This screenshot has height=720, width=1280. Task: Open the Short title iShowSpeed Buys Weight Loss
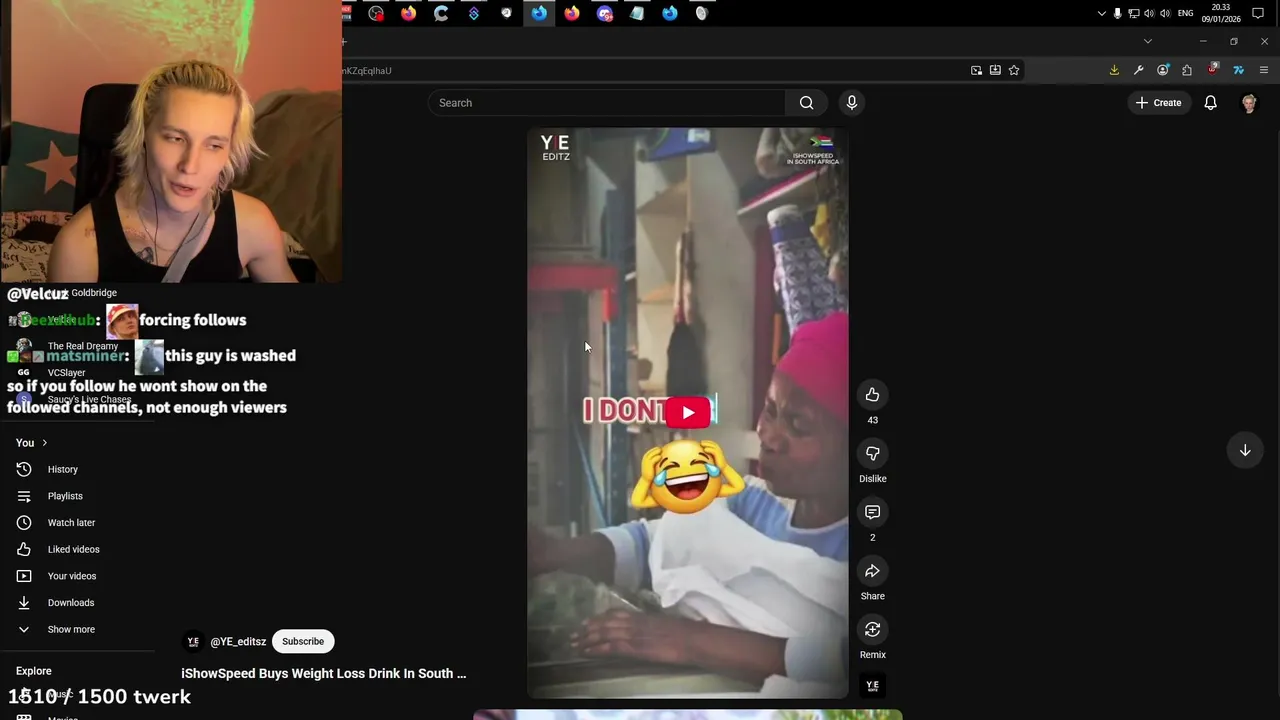[x=323, y=673]
